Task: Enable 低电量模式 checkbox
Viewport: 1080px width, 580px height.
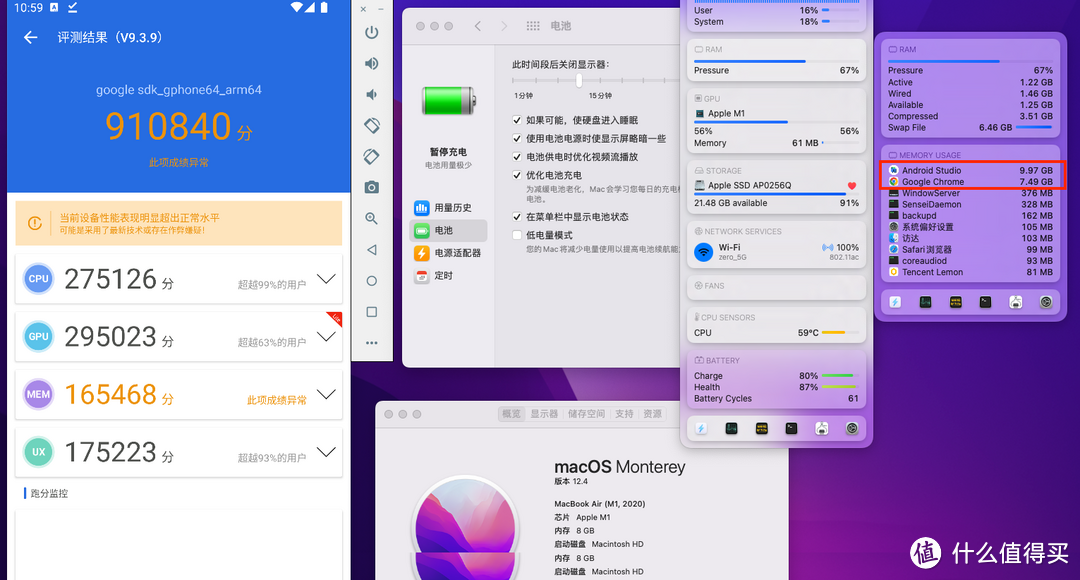Action: pyautogui.click(x=517, y=236)
